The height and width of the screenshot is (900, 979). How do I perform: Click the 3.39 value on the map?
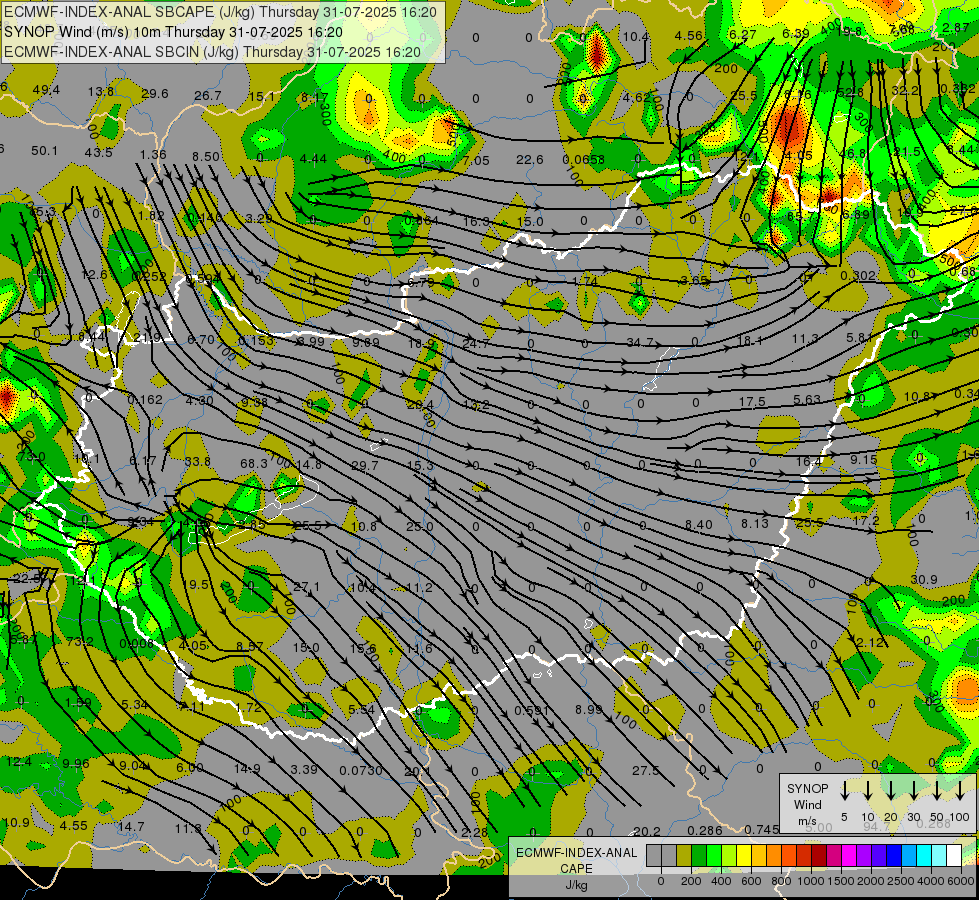click(x=304, y=769)
